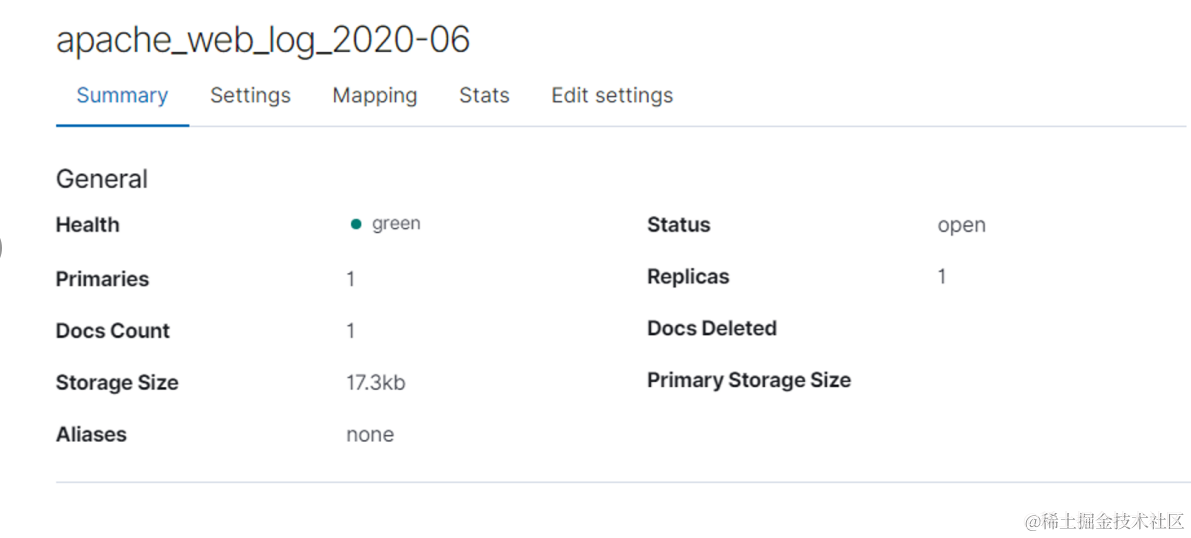This screenshot has width=1191, height=538.
Task: Click the green health value text
Action: point(396,224)
